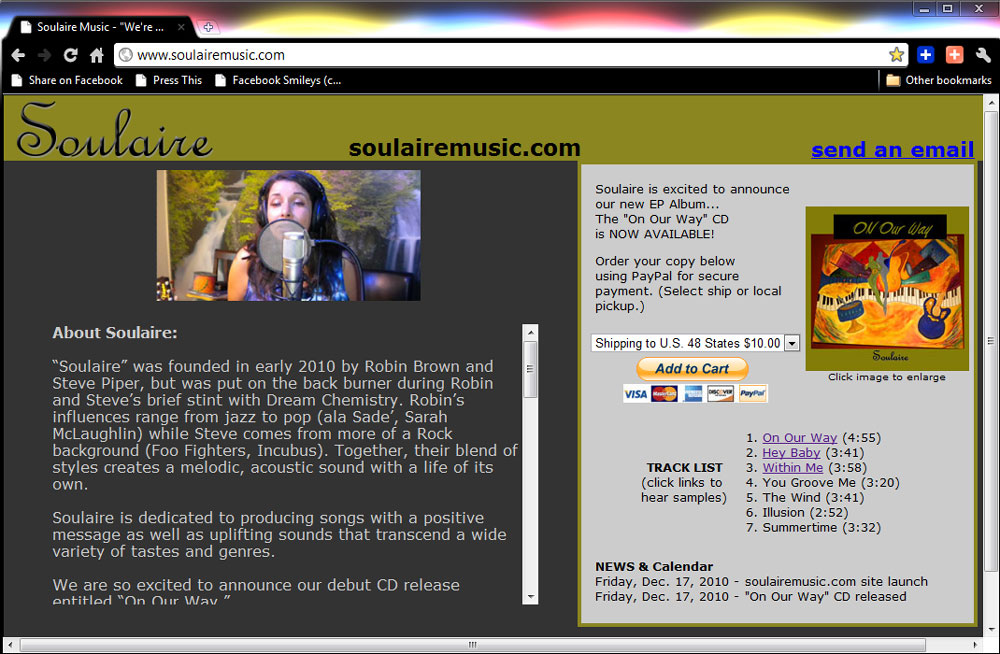
Task: Bookmark this page with the star icon
Action: pyautogui.click(x=896, y=55)
